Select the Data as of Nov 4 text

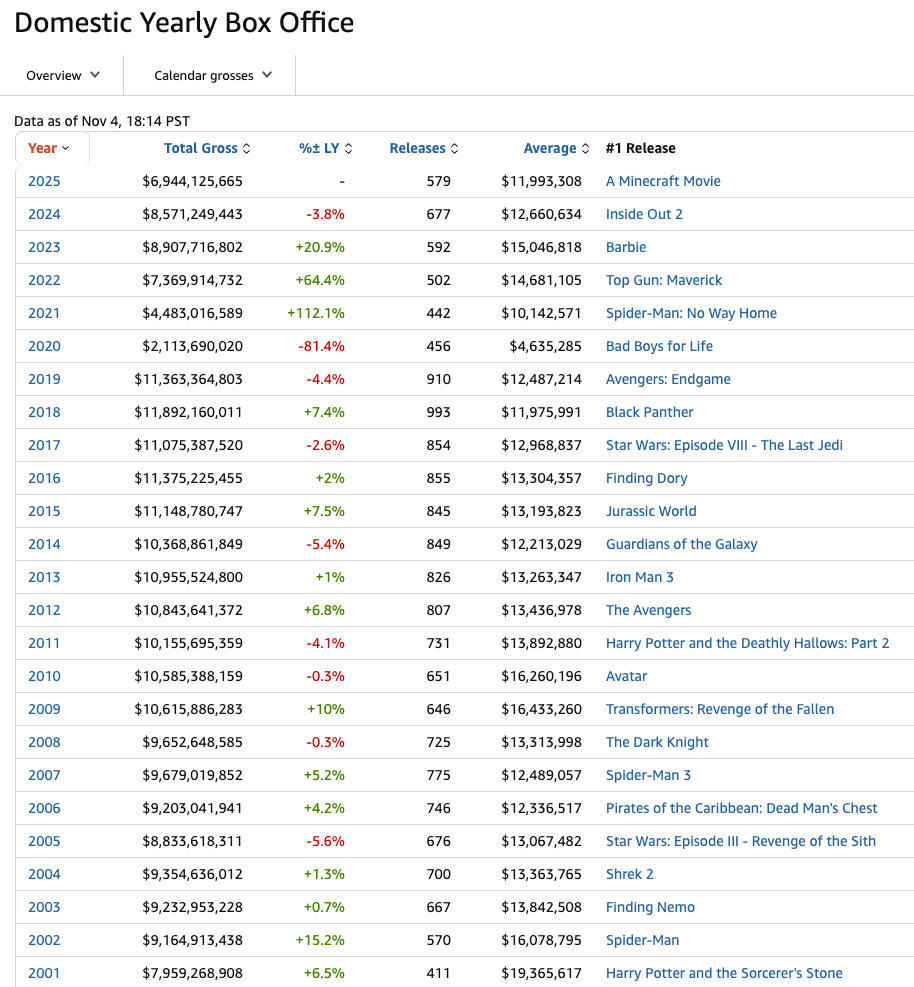coord(102,121)
